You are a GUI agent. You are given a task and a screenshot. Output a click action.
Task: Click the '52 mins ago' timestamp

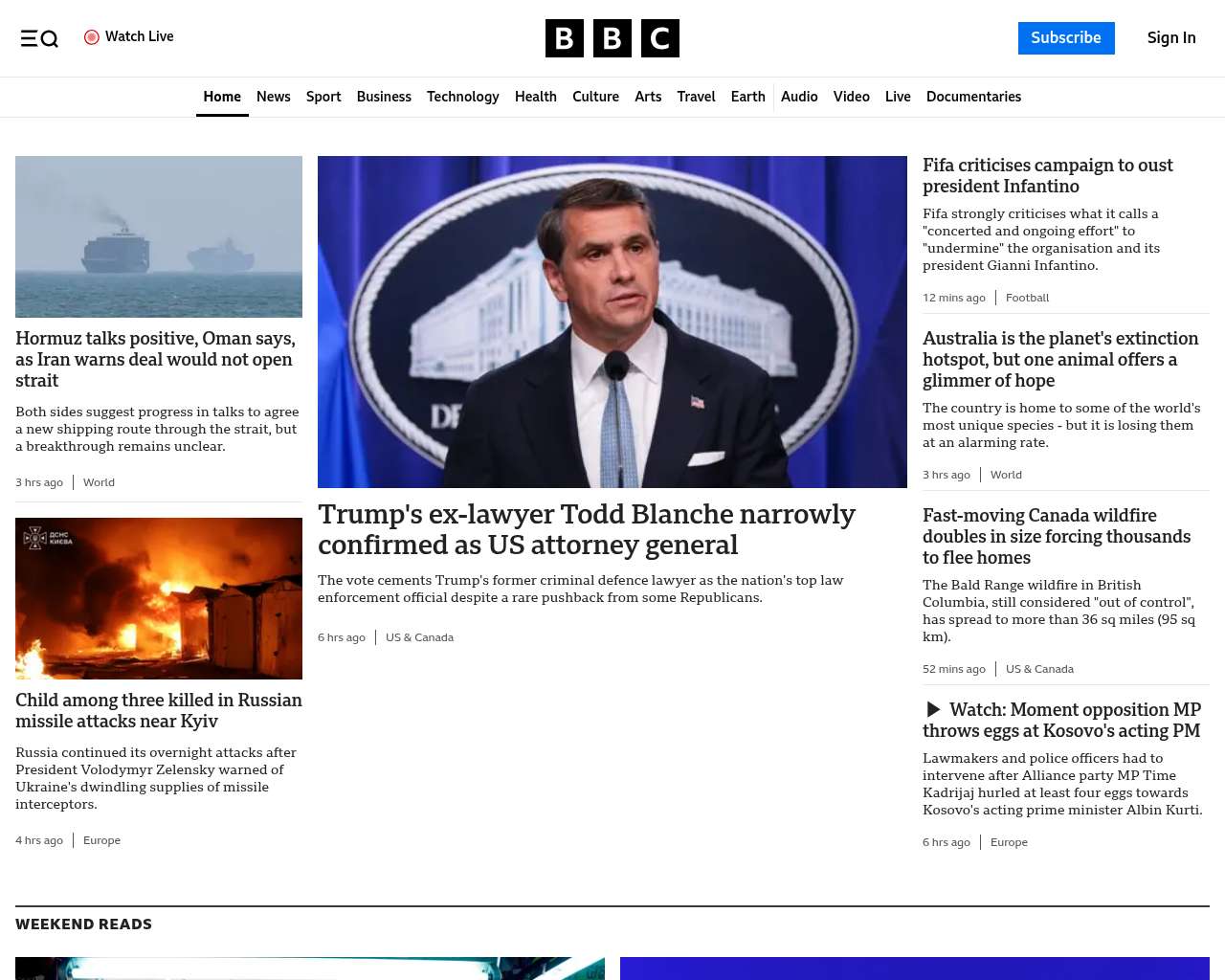(954, 669)
